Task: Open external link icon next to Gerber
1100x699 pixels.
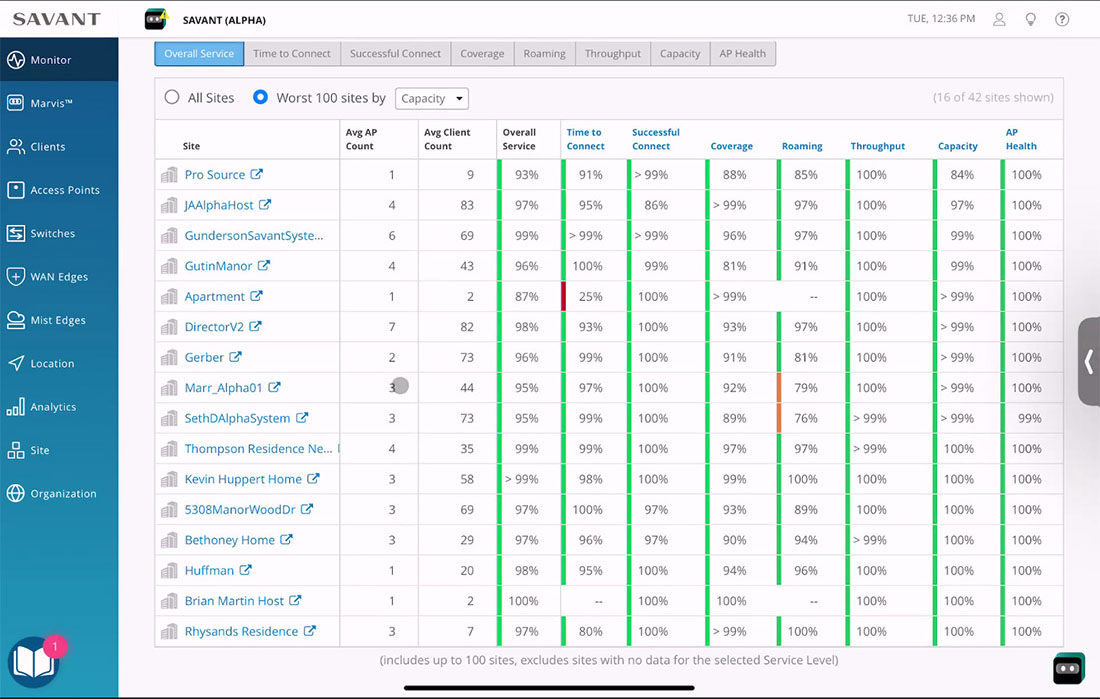Action: point(235,357)
